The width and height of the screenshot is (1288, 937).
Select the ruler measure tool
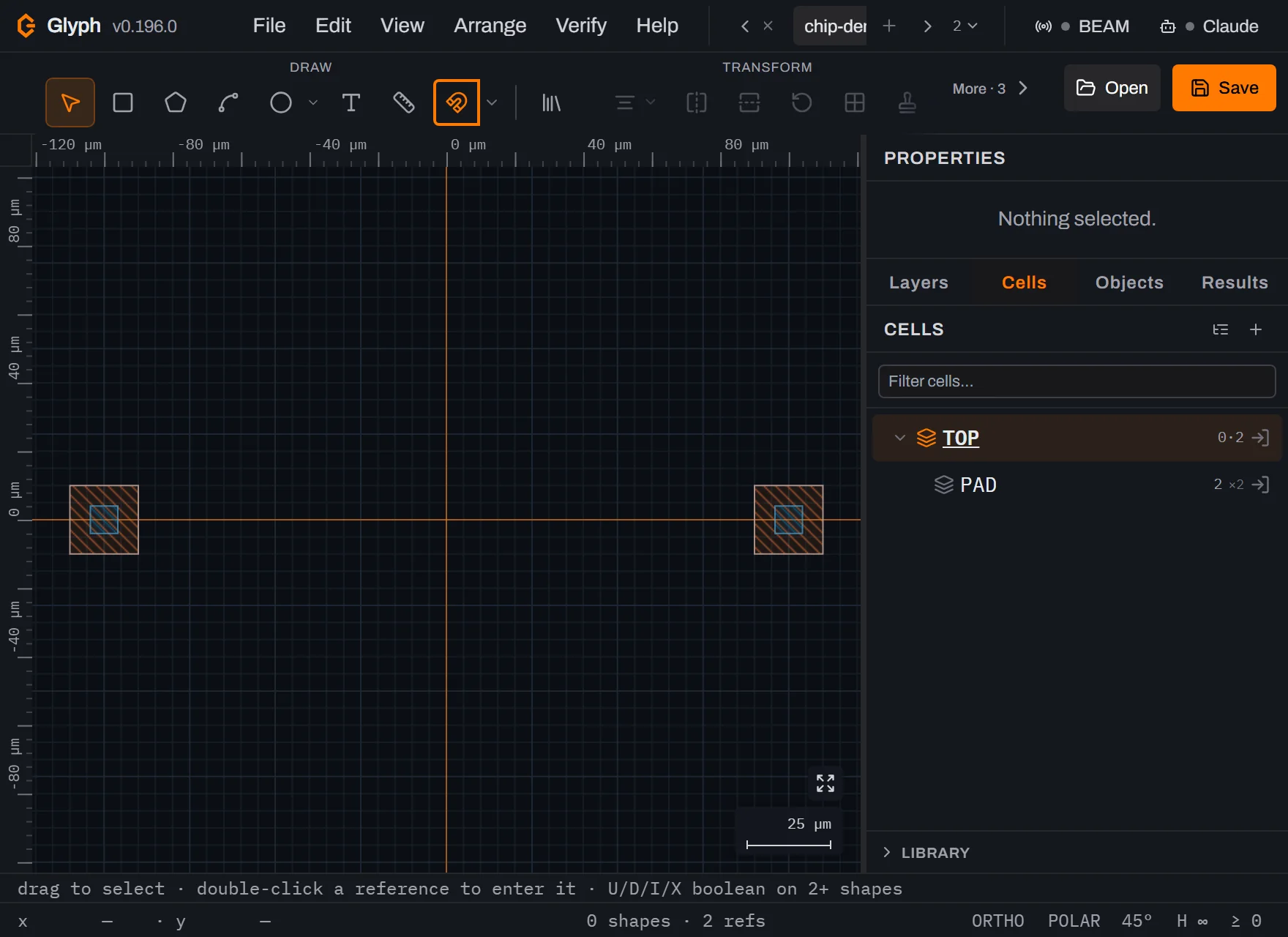coord(404,102)
